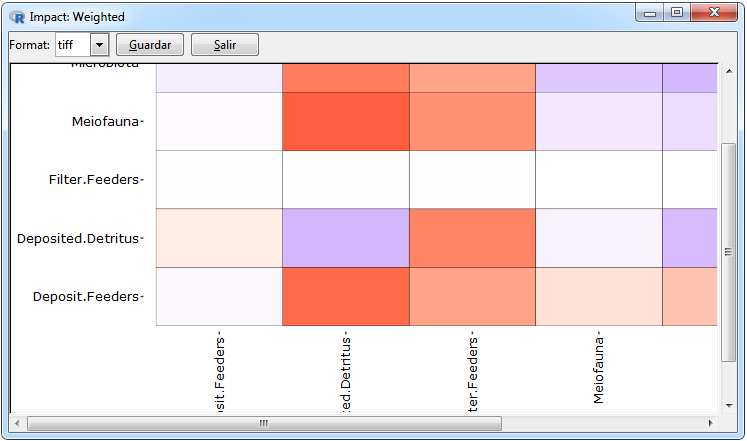Click the vertical scrollbar up arrow
This screenshot has width=747, height=441.
click(x=729, y=71)
